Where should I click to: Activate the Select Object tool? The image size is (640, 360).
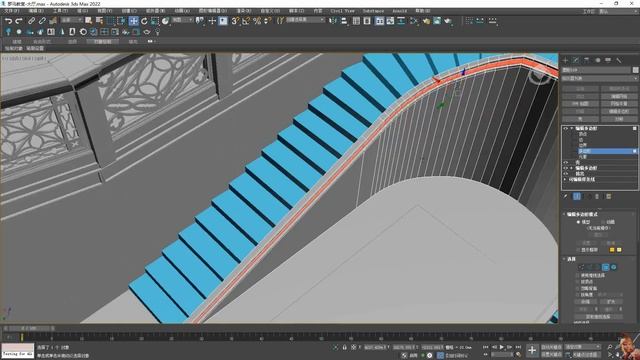pyautogui.click(x=89, y=20)
